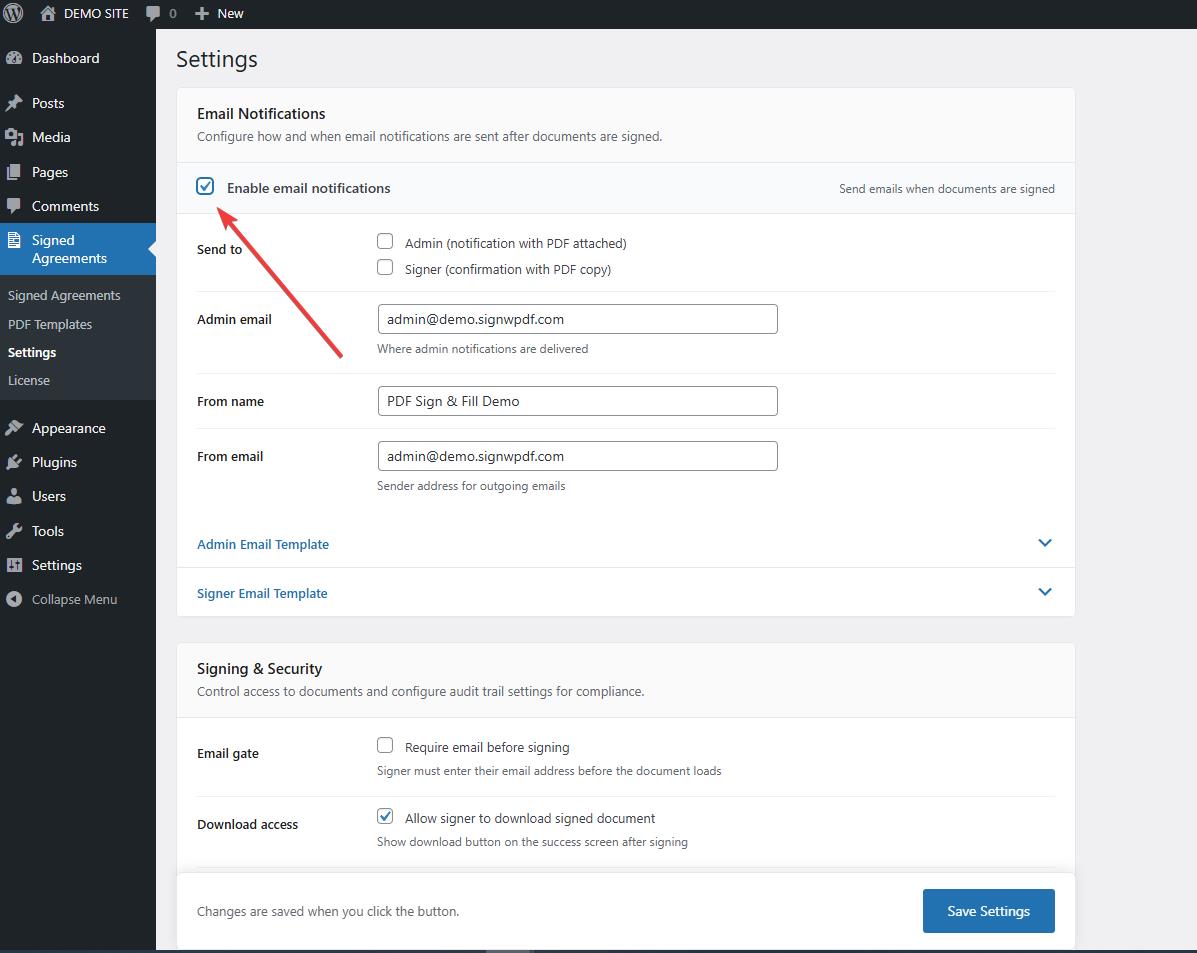Click the New link in admin bar
This screenshot has height=953, width=1197.
click(x=220, y=13)
